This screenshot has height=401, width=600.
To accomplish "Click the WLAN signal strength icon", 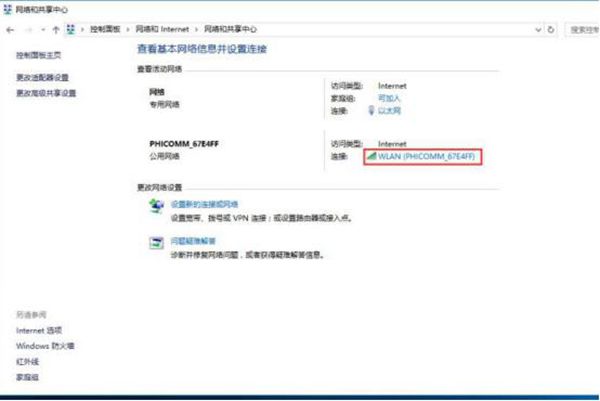I will pyautogui.click(x=369, y=157).
